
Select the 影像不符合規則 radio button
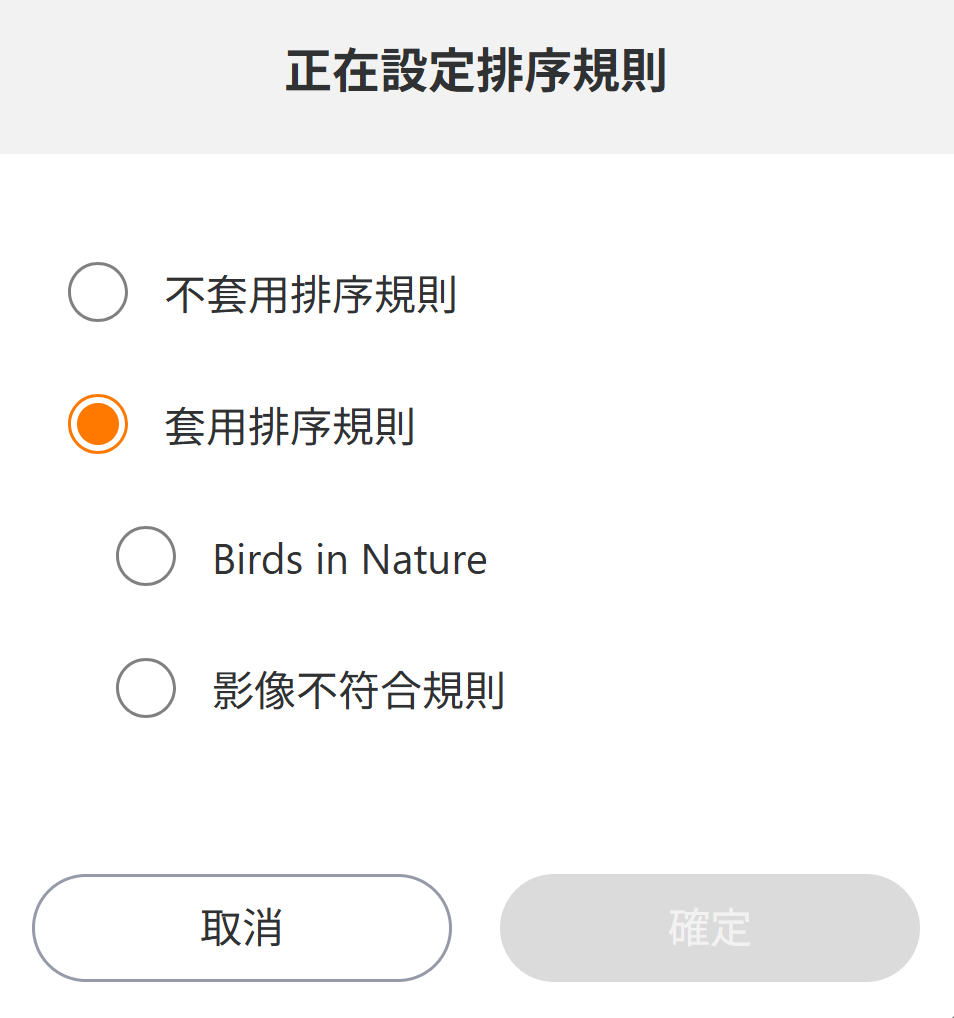(x=146, y=688)
